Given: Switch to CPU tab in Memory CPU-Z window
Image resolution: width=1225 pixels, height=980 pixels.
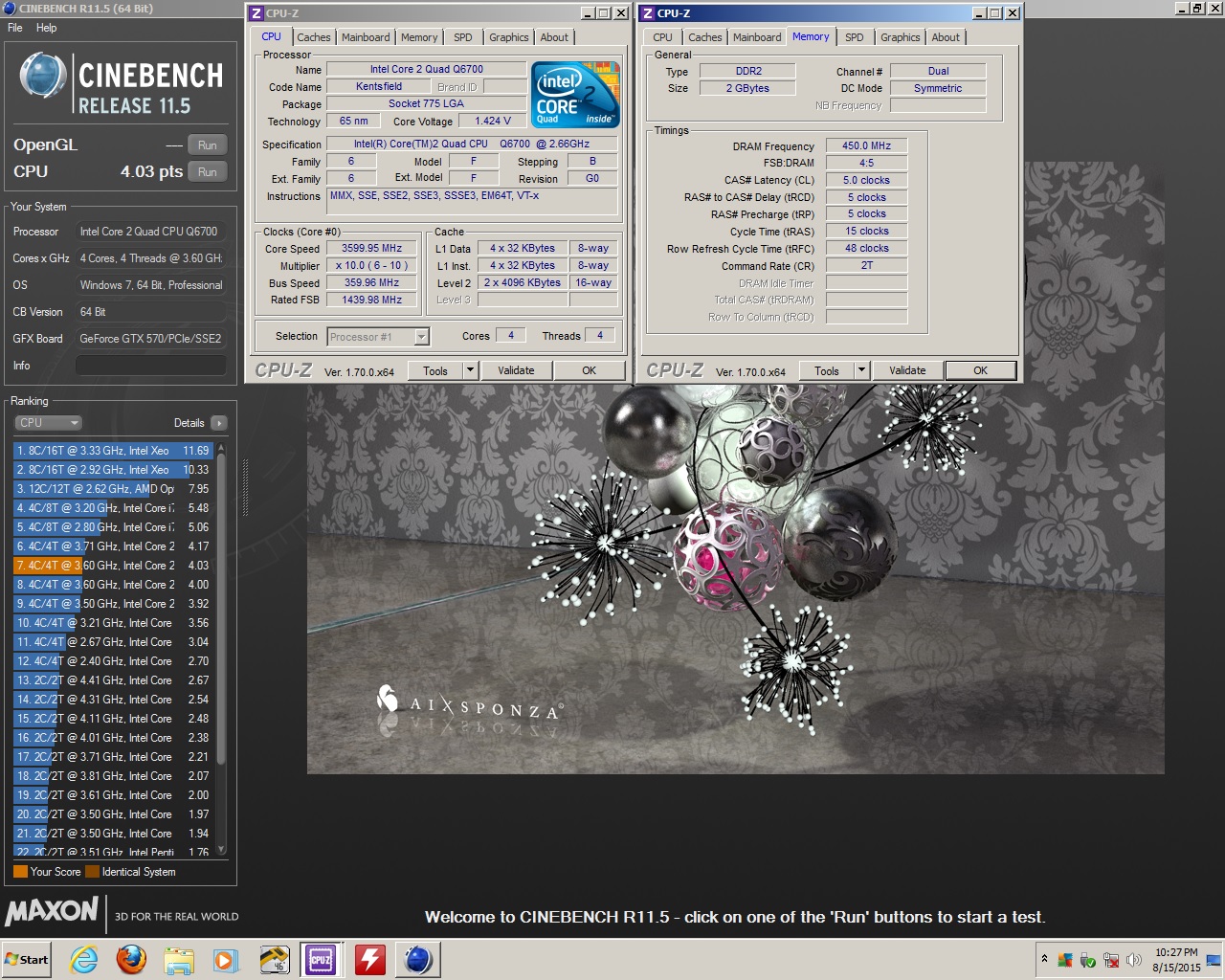Looking at the screenshot, I should coord(662,37).
